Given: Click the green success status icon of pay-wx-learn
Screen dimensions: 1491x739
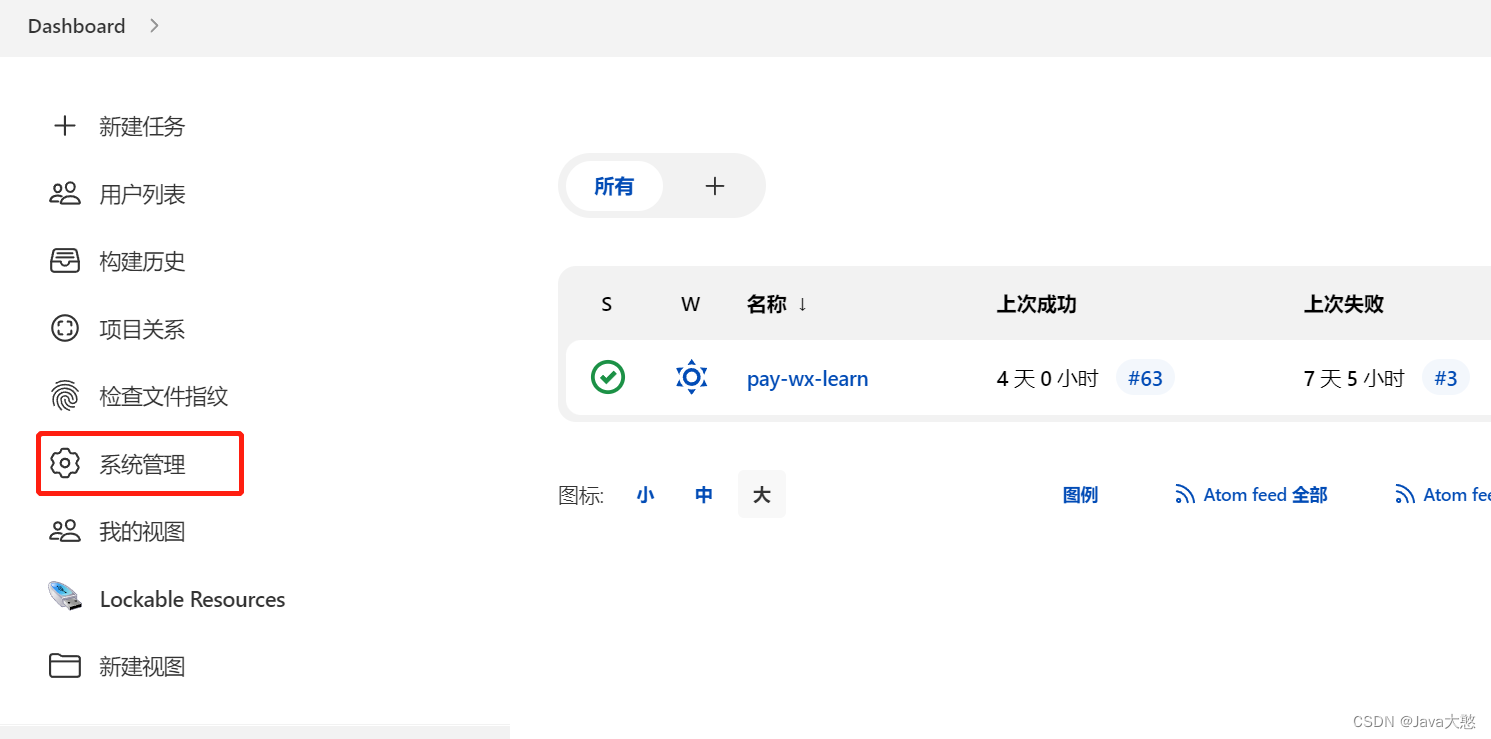Looking at the screenshot, I should click(608, 378).
